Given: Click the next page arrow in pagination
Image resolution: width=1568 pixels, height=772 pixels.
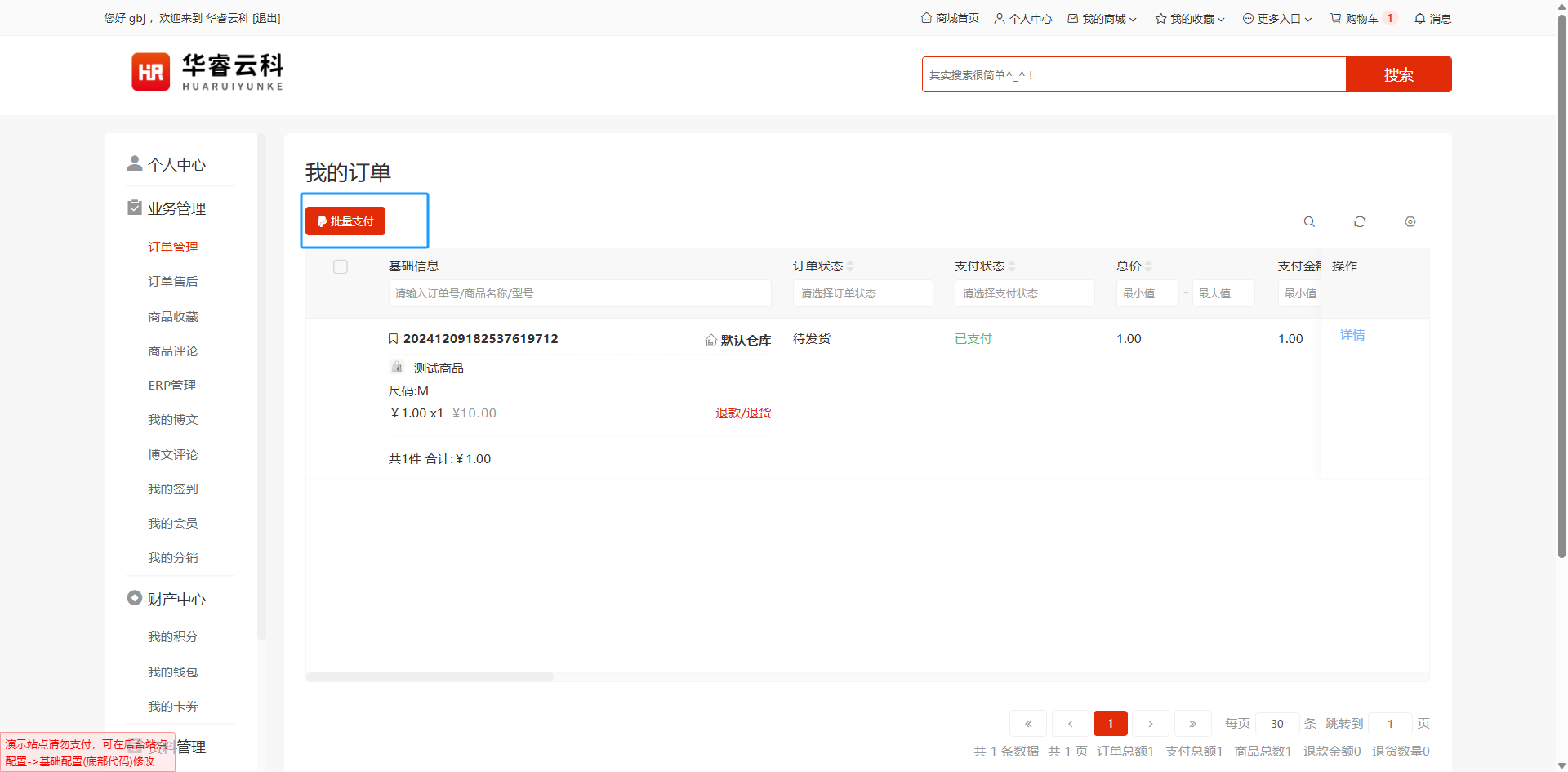Looking at the screenshot, I should [1150, 724].
